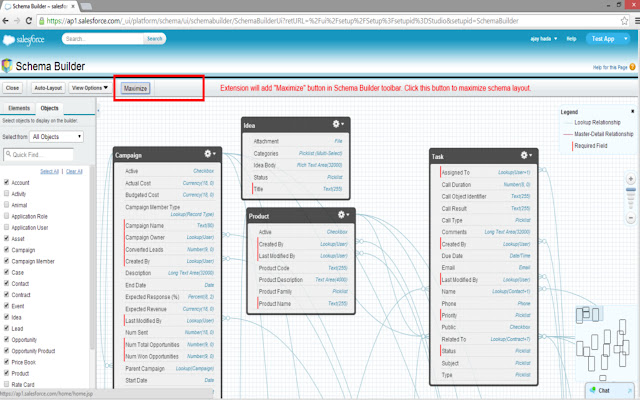Bookmark page with star icon
This screenshot has width=640, height=400.
pyautogui.click(x=624, y=21)
